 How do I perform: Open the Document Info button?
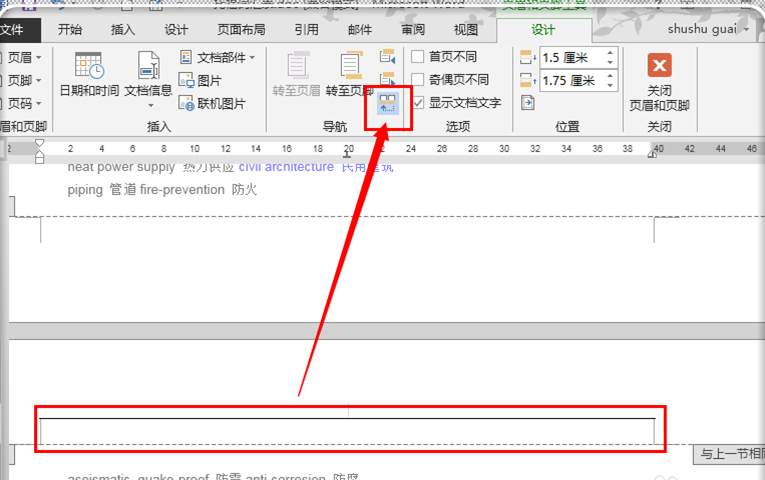[x=148, y=75]
